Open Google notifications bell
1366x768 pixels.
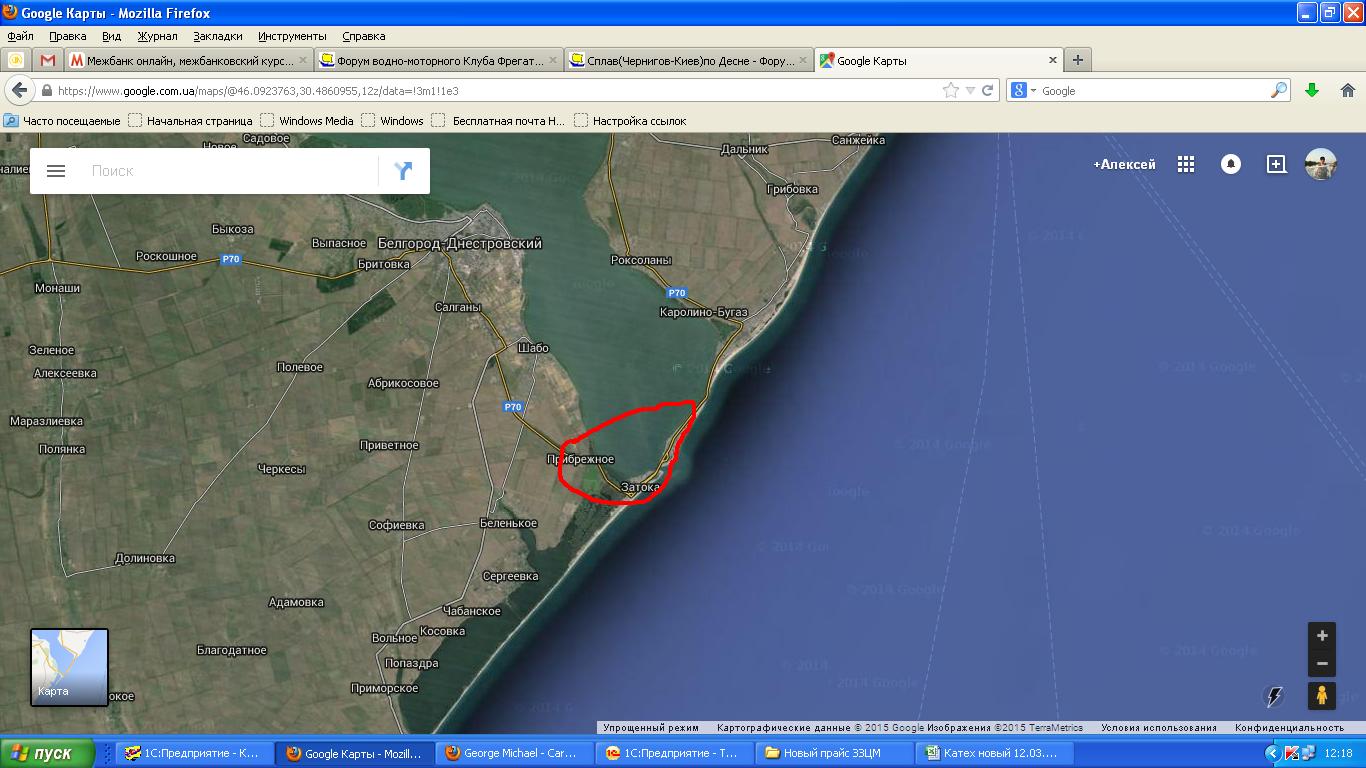[1231, 165]
